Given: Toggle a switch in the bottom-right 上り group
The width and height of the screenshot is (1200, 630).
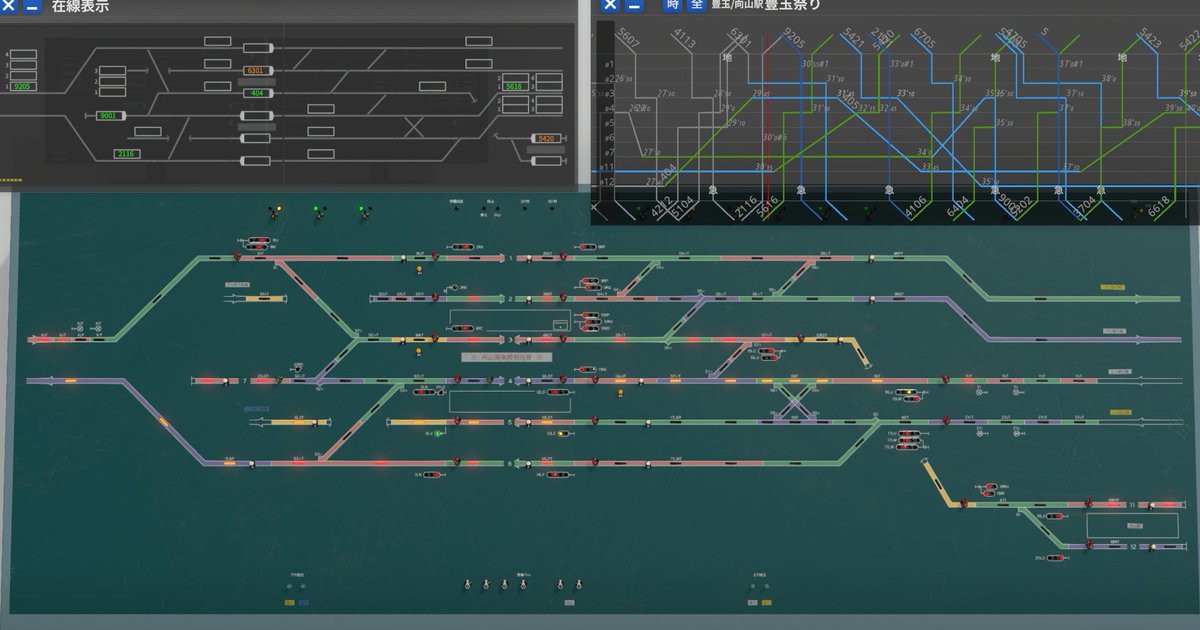Looking at the screenshot, I should pos(753,586).
